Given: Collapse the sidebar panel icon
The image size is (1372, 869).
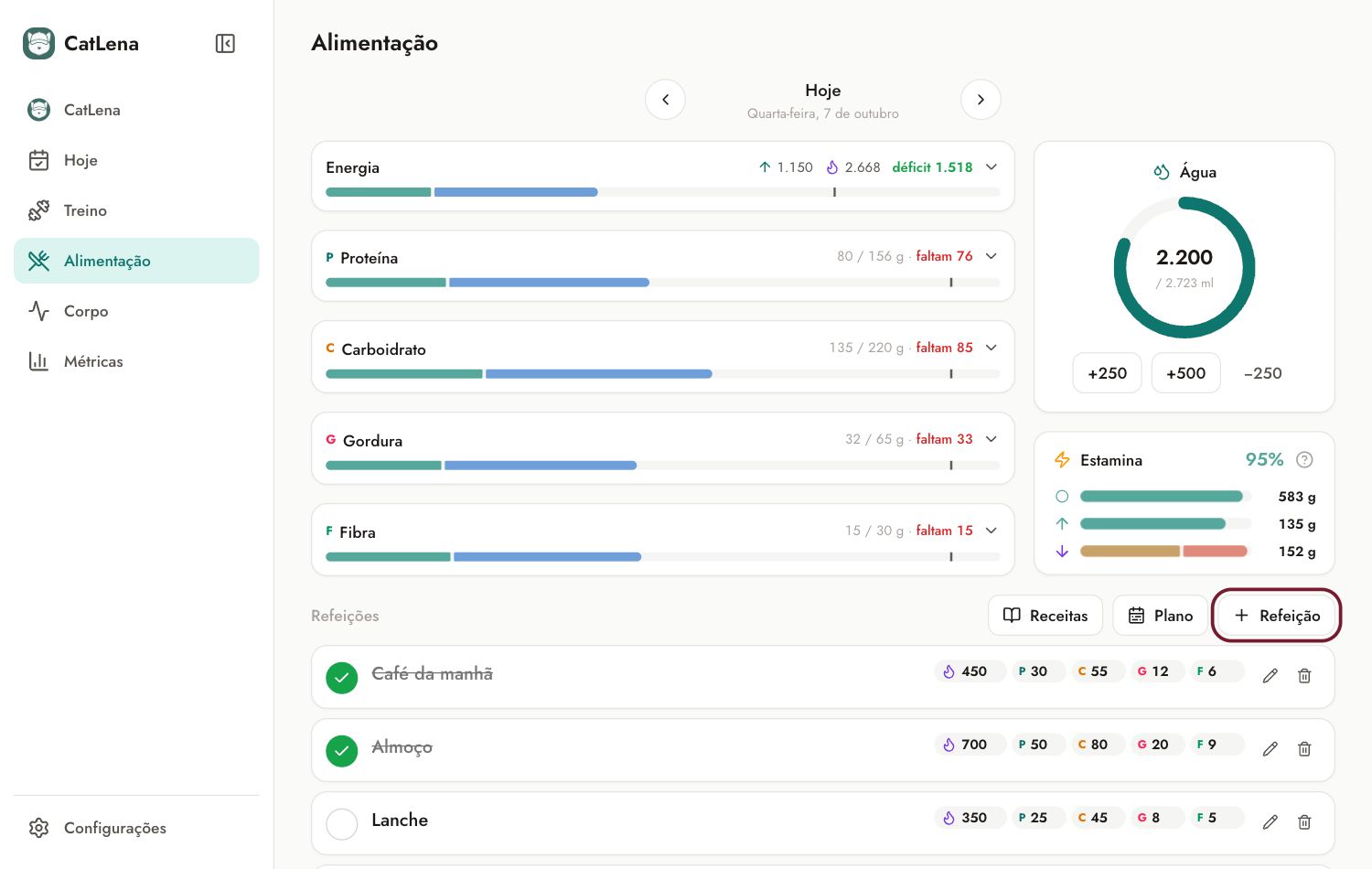Looking at the screenshot, I should pyautogui.click(x=225, y=44).
